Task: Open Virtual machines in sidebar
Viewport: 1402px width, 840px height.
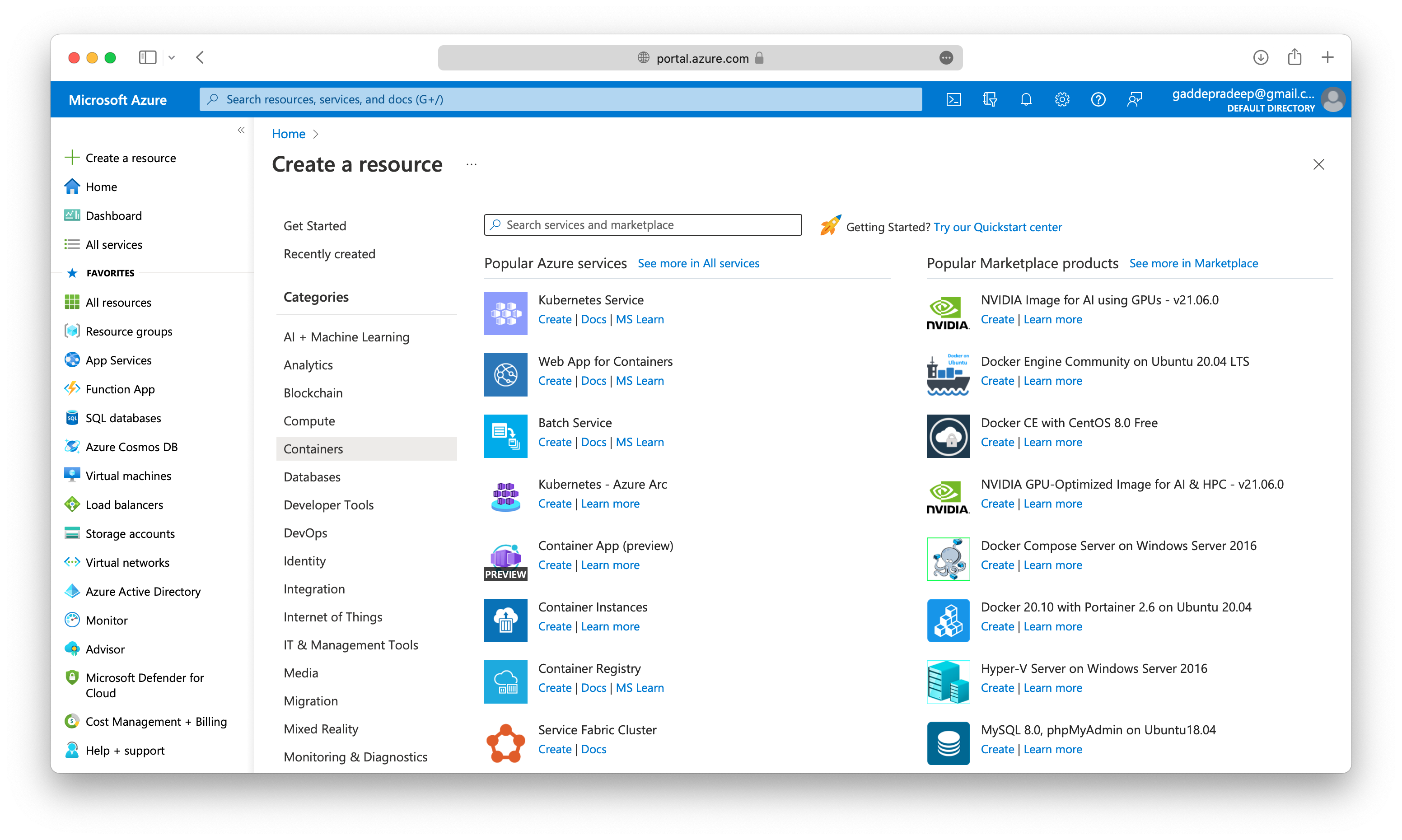Action: (x=128, y=476)
